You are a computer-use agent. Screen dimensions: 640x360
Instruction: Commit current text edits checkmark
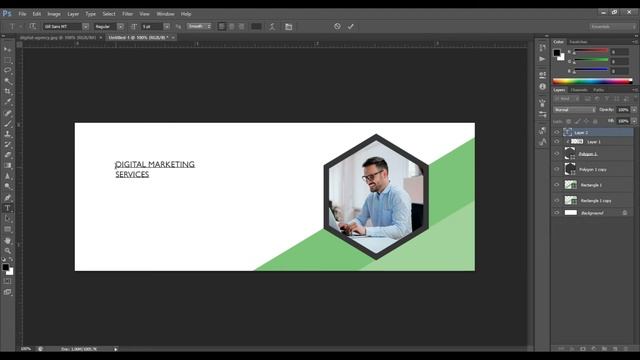(x=351, y=27)
